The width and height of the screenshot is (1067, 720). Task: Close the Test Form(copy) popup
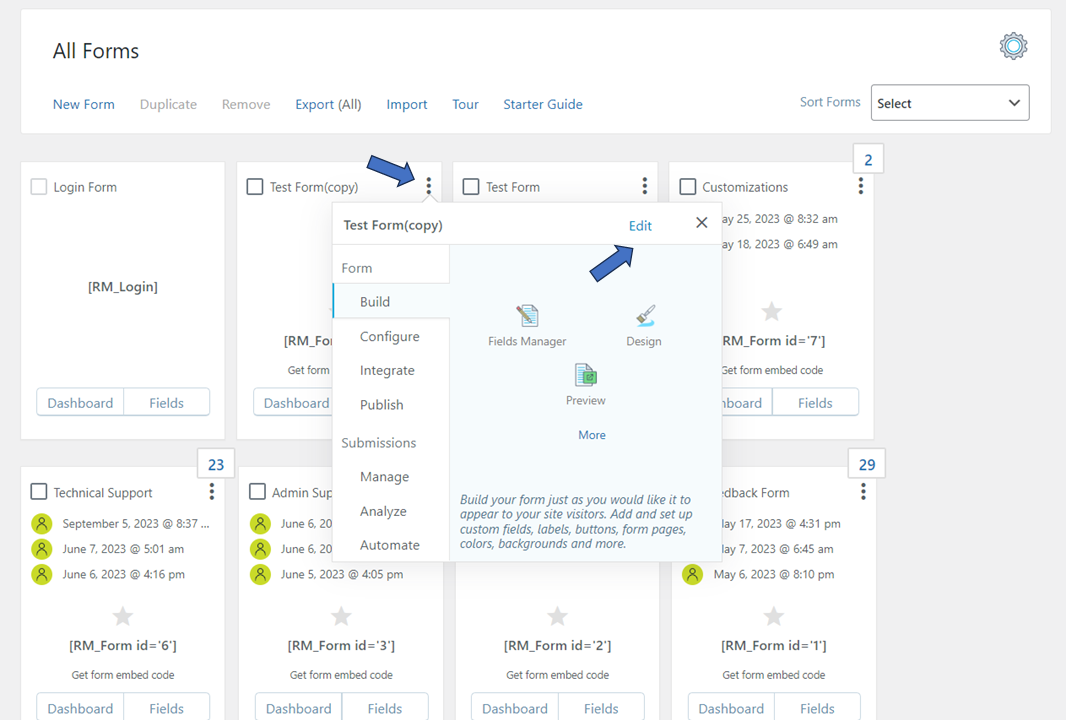pyautogui.click(x=702, y=223)
